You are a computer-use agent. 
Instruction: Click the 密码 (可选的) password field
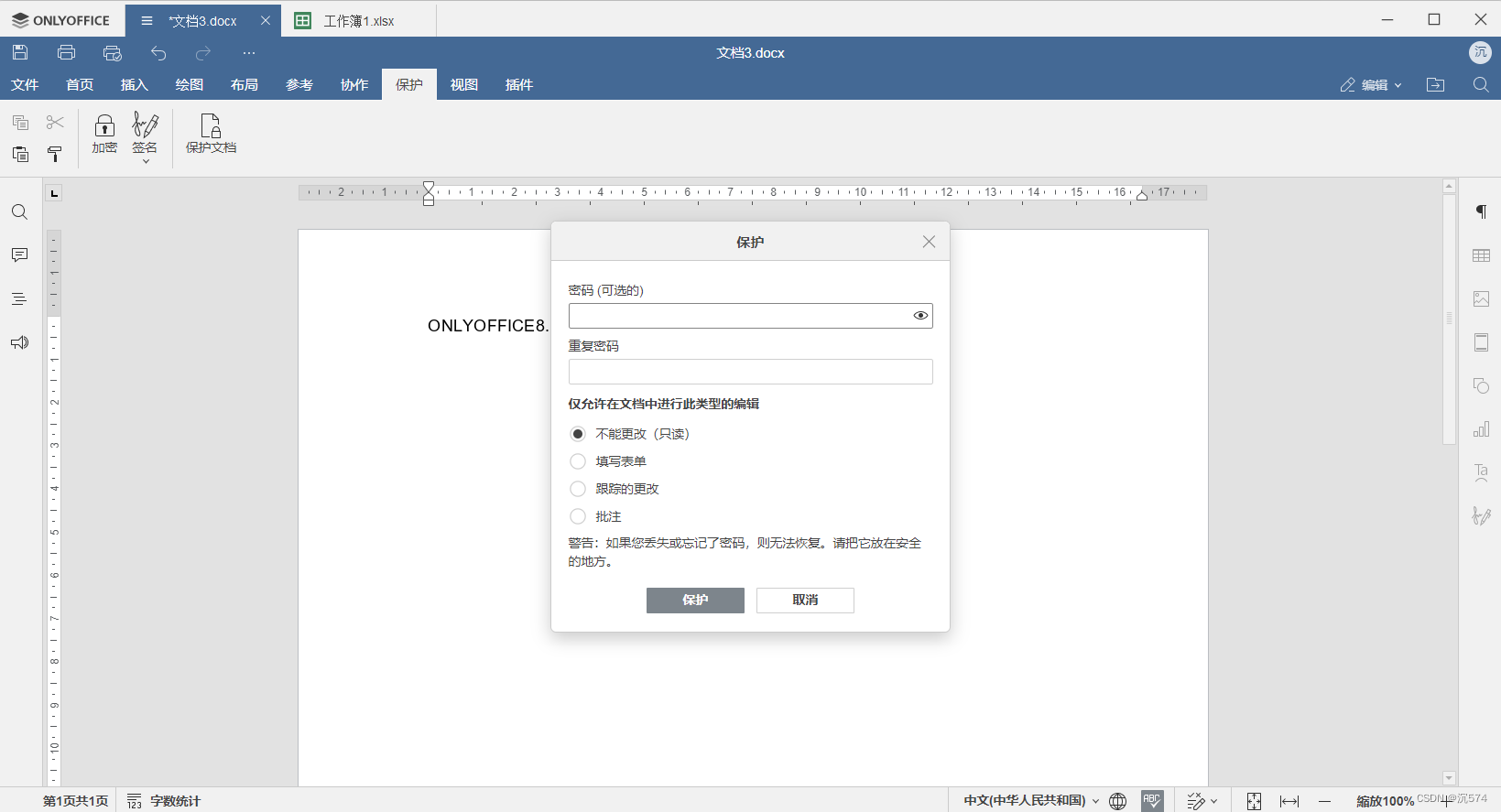click(751, 316)
